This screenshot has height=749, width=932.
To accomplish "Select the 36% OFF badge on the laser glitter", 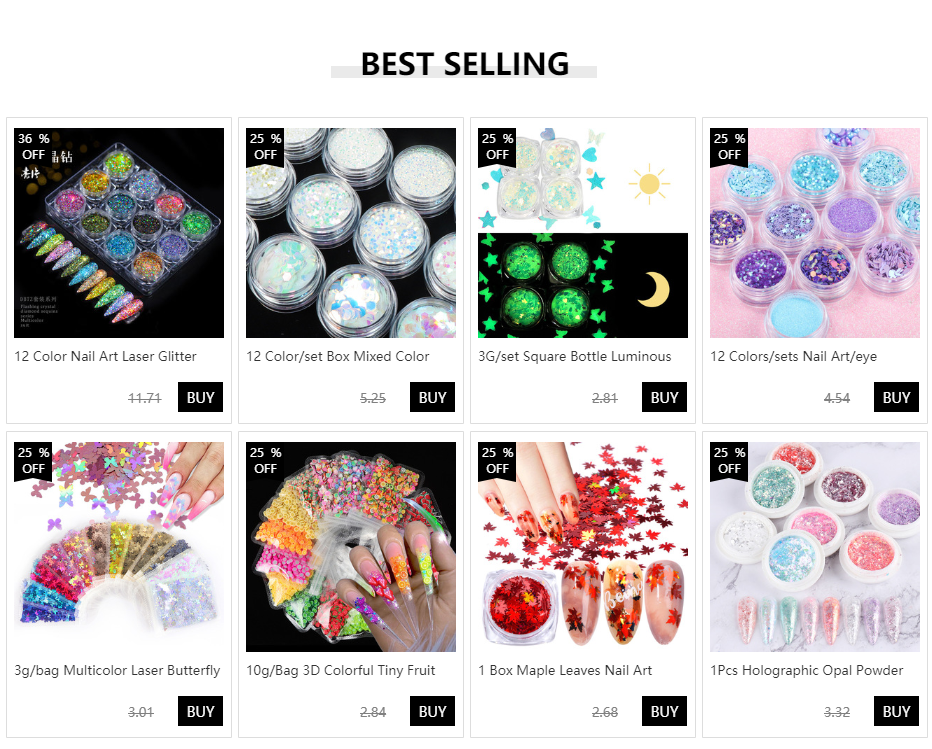I will [33, 147].
